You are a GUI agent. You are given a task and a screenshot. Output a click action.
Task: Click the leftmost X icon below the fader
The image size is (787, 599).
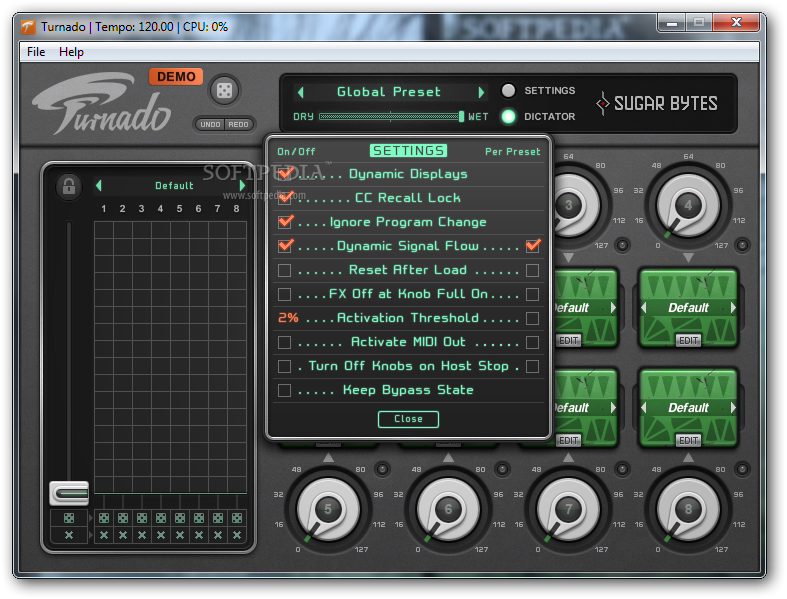click(69, 535)
